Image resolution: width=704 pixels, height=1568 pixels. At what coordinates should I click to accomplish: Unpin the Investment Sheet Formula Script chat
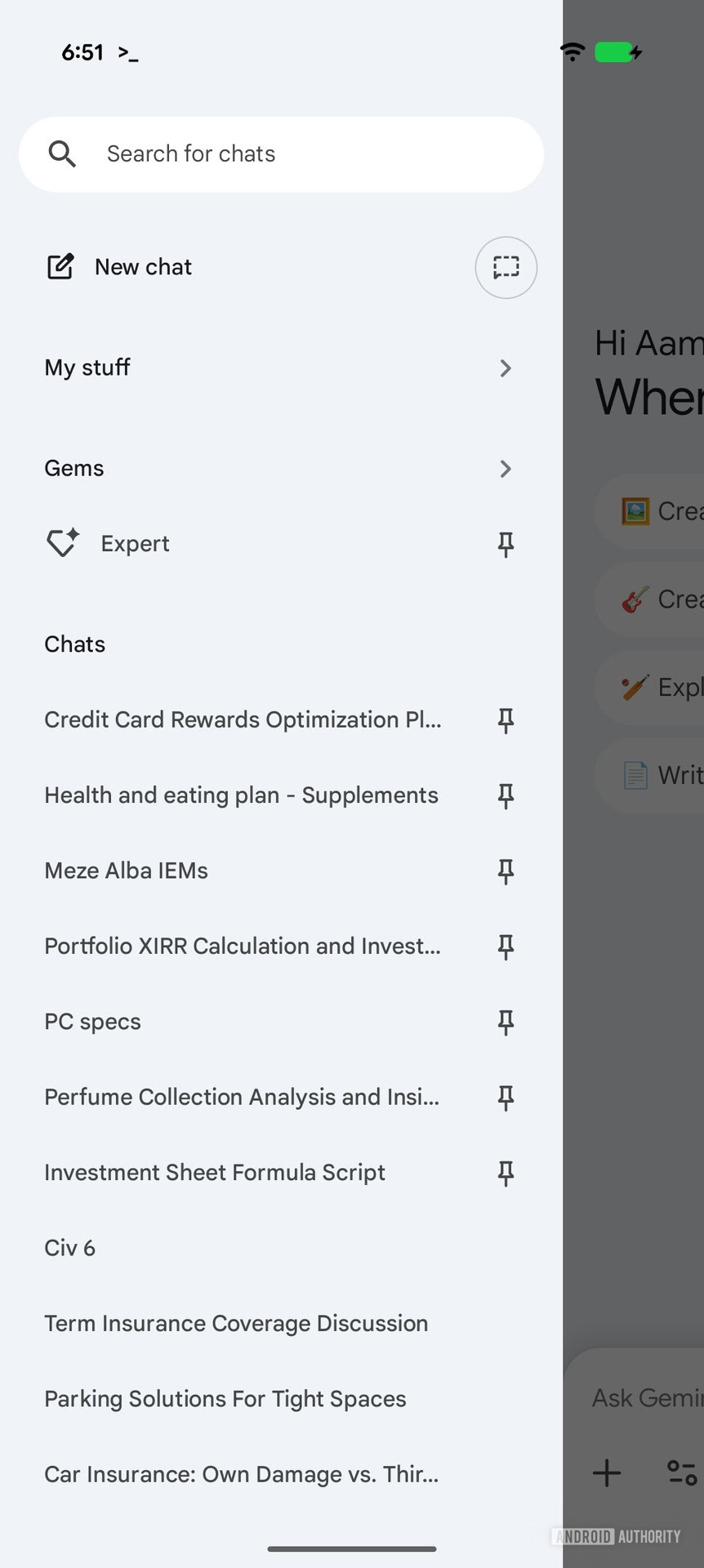click(x=506, y=1173)
